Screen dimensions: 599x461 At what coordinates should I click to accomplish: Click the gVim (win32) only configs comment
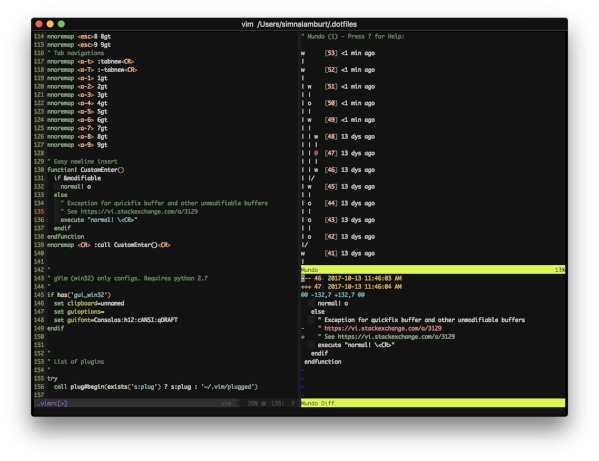127,278
